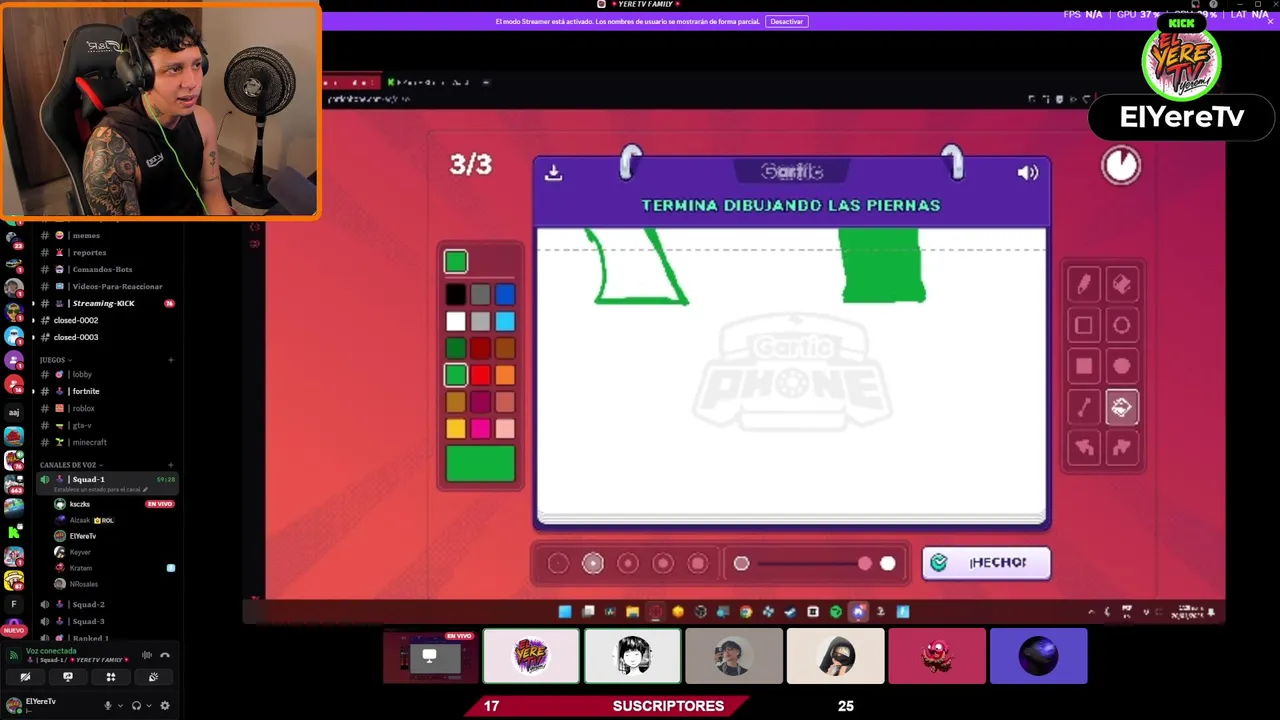Screen dimensions: 1280x720
Task: Click the round timer clock icon
Action: 1121,165
